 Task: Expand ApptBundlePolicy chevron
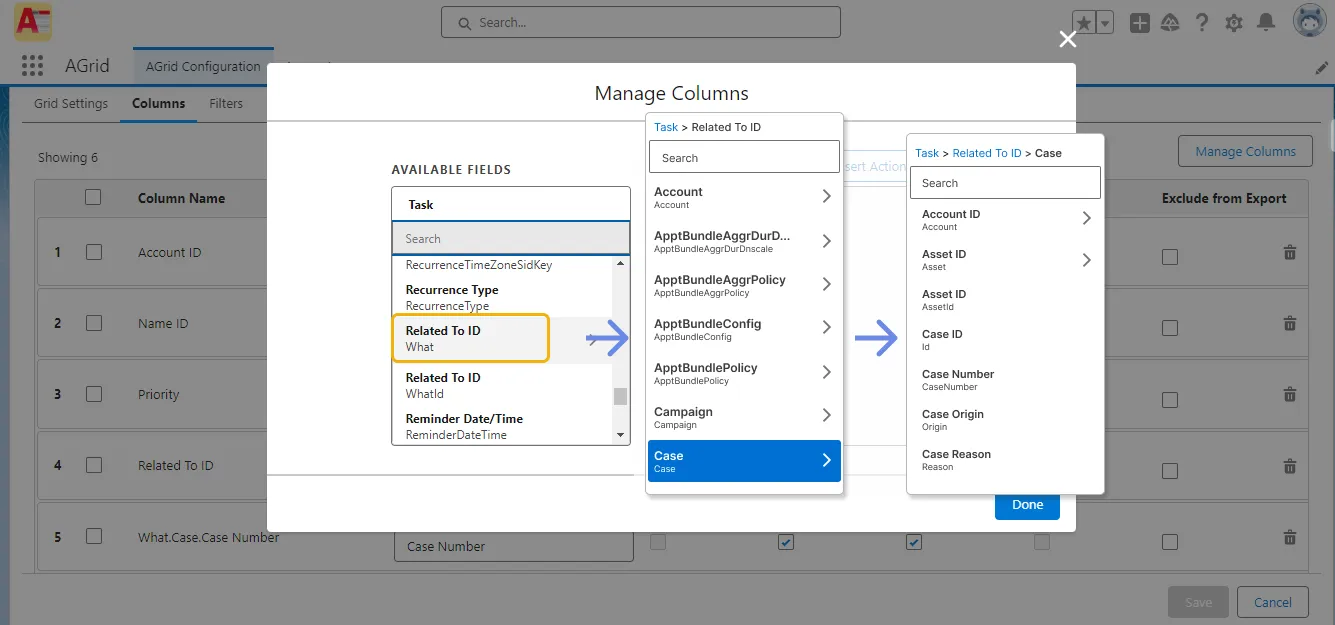pos(827,373)
